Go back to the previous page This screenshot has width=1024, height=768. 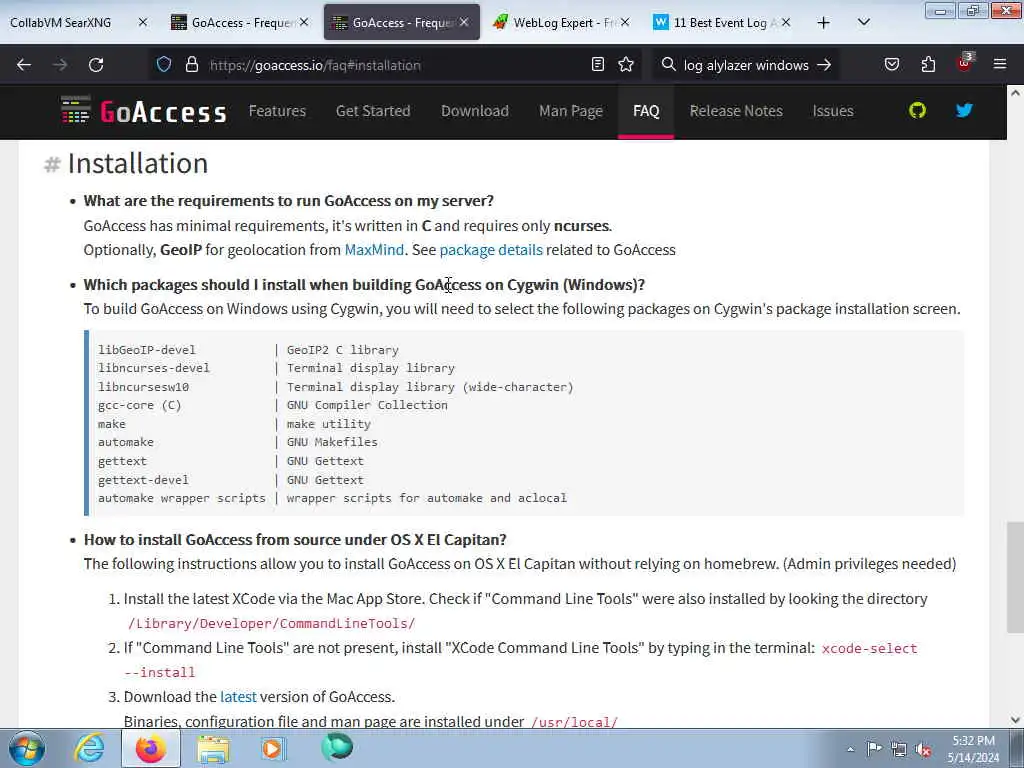click(24, 65)
